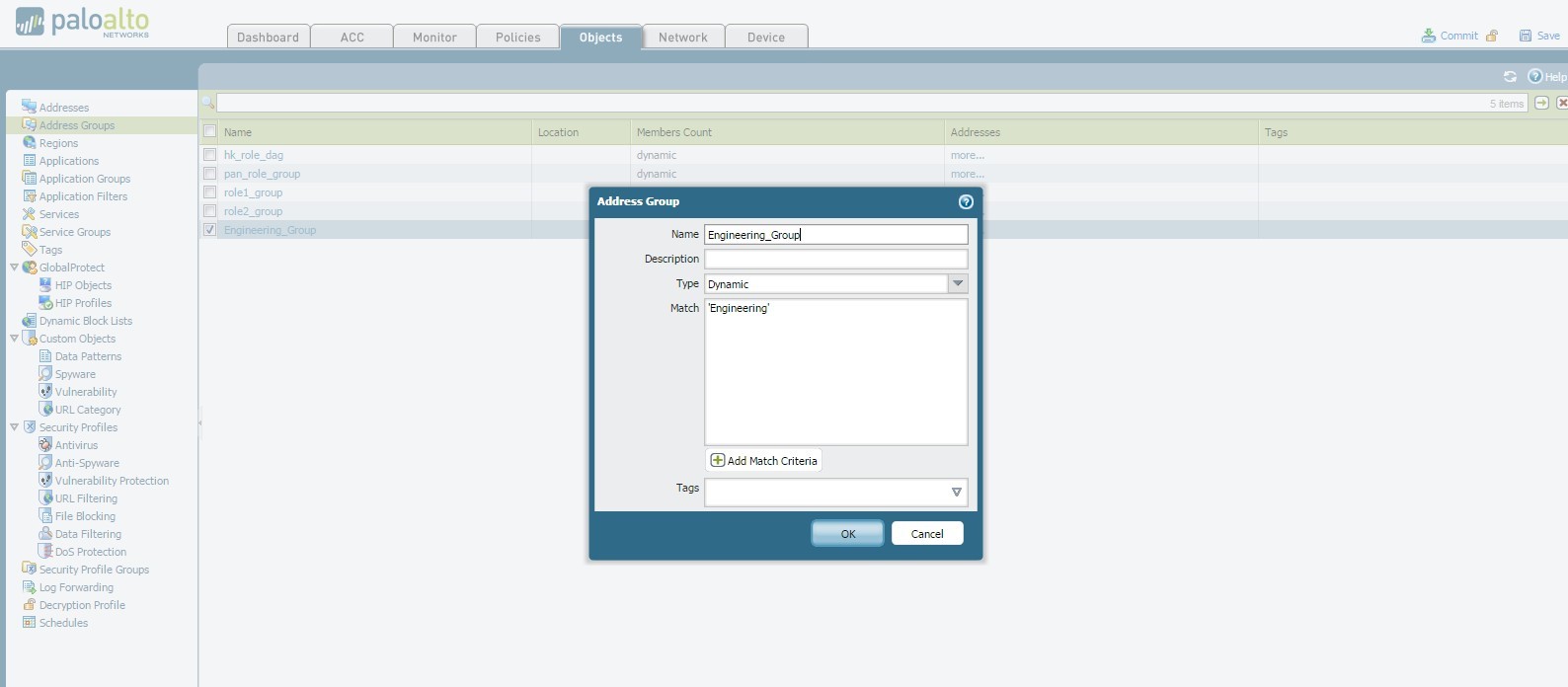Click the Antivirus icon under Security Profiles

click(x=44, y=444)
